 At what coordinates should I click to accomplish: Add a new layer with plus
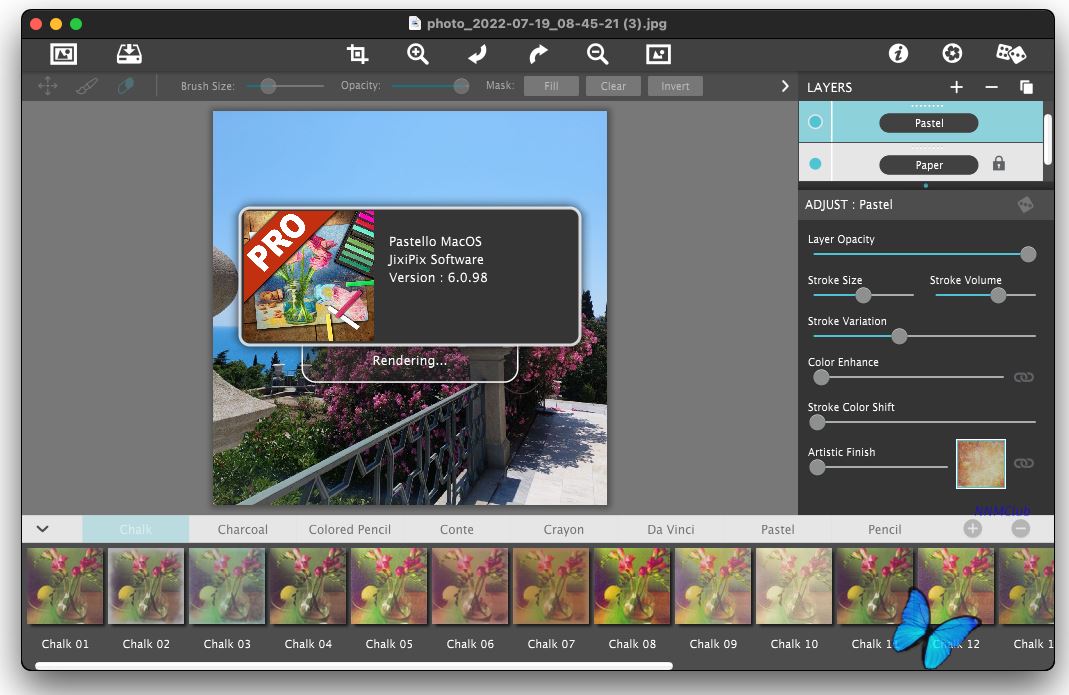[x=957, y=87]
